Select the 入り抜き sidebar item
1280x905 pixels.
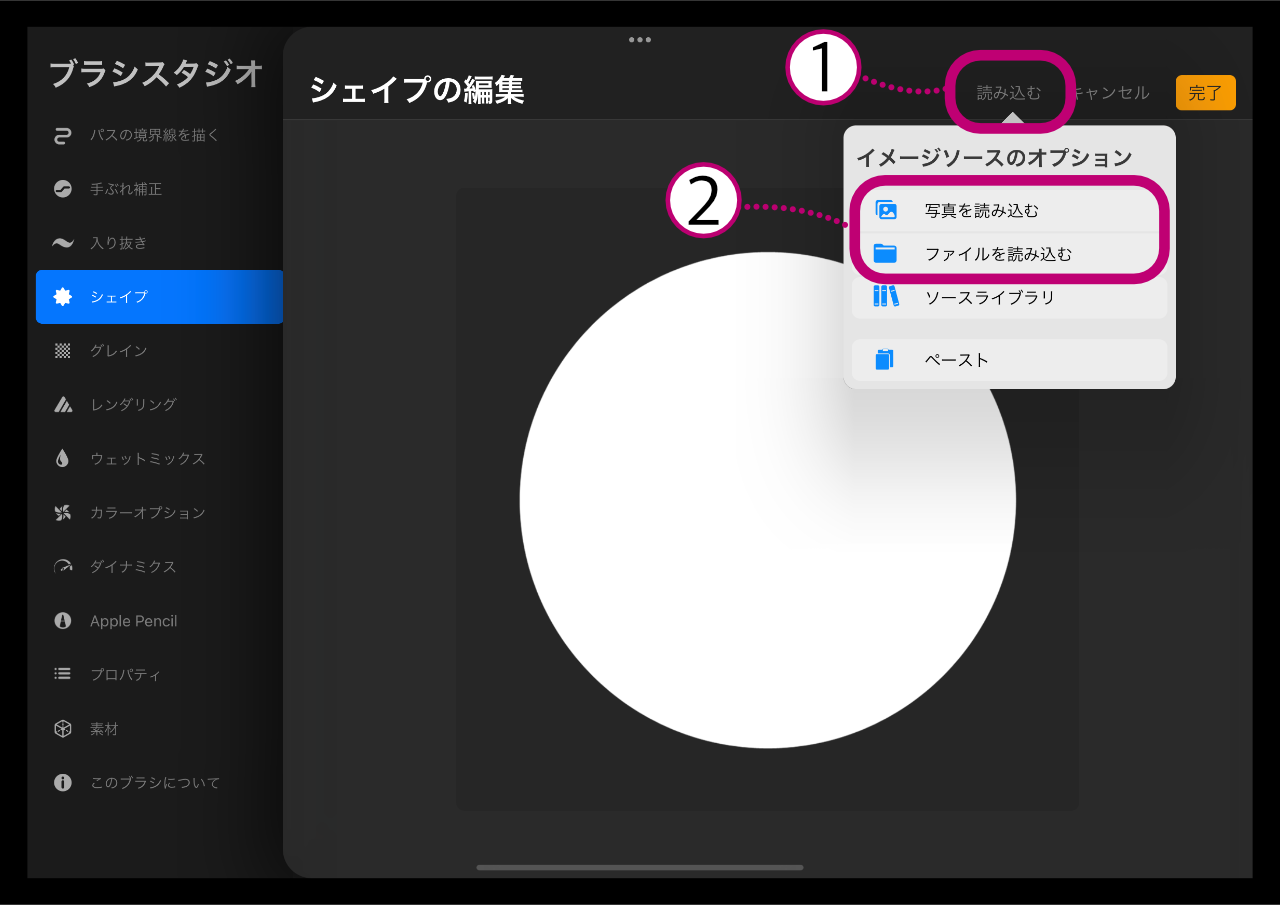pos(159,243)
